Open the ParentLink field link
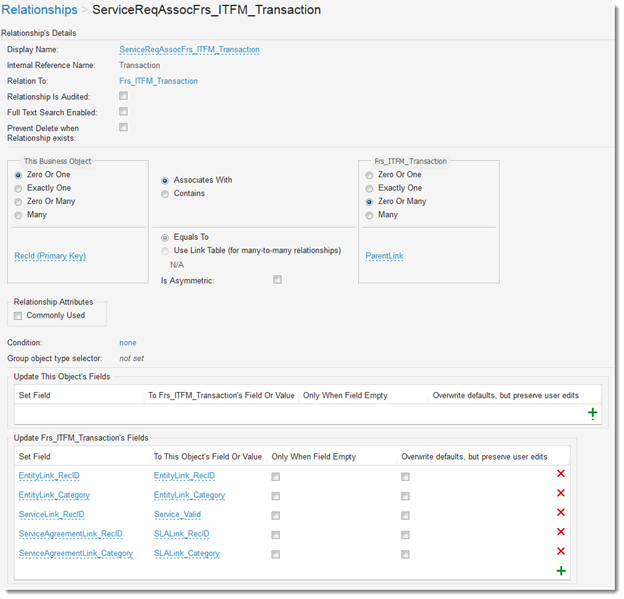The width and height of the screenshot is (624, 599). [384, 256]
